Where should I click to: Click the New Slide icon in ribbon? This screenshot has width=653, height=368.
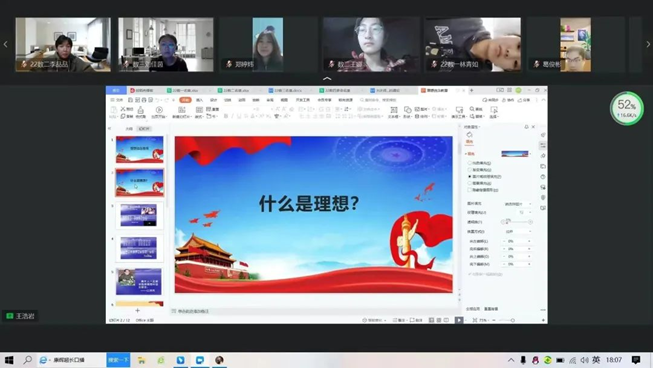click(x=182, y=112)
